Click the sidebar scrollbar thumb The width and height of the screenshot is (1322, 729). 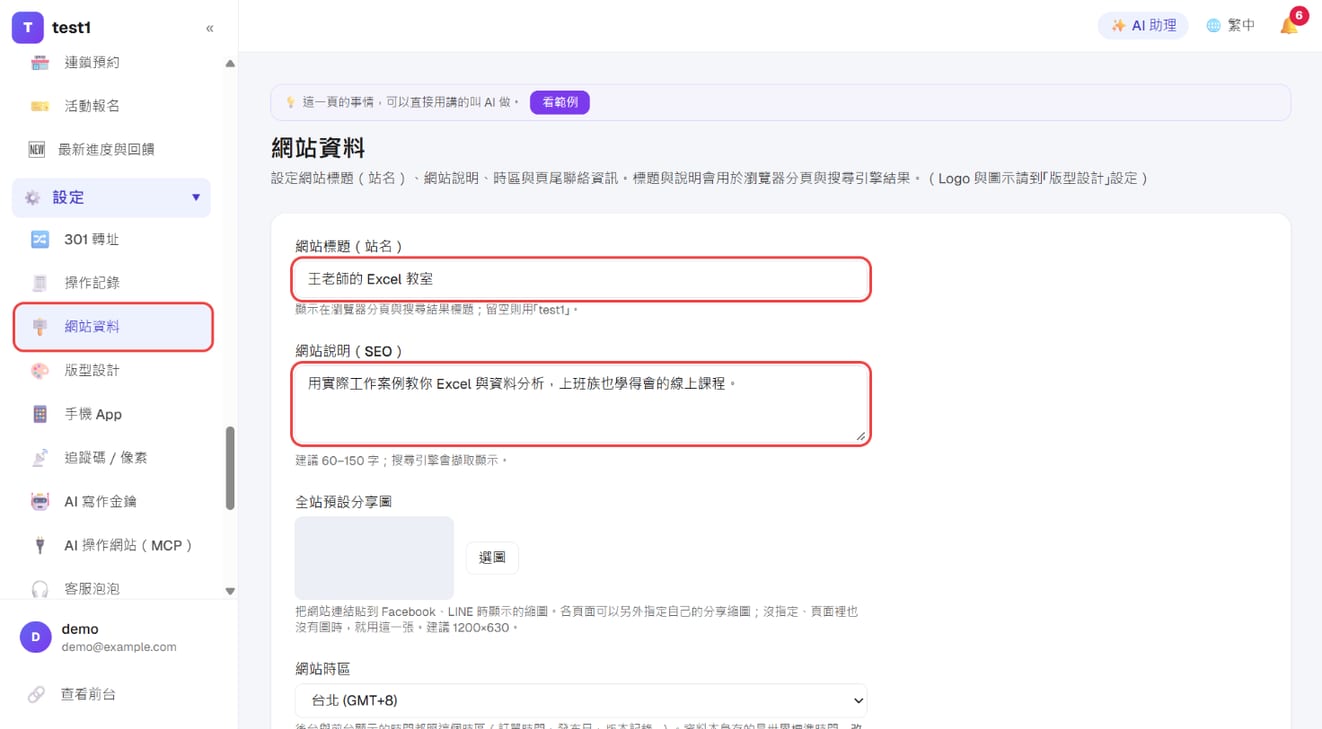pyautogui.click(x=230, y=468)
